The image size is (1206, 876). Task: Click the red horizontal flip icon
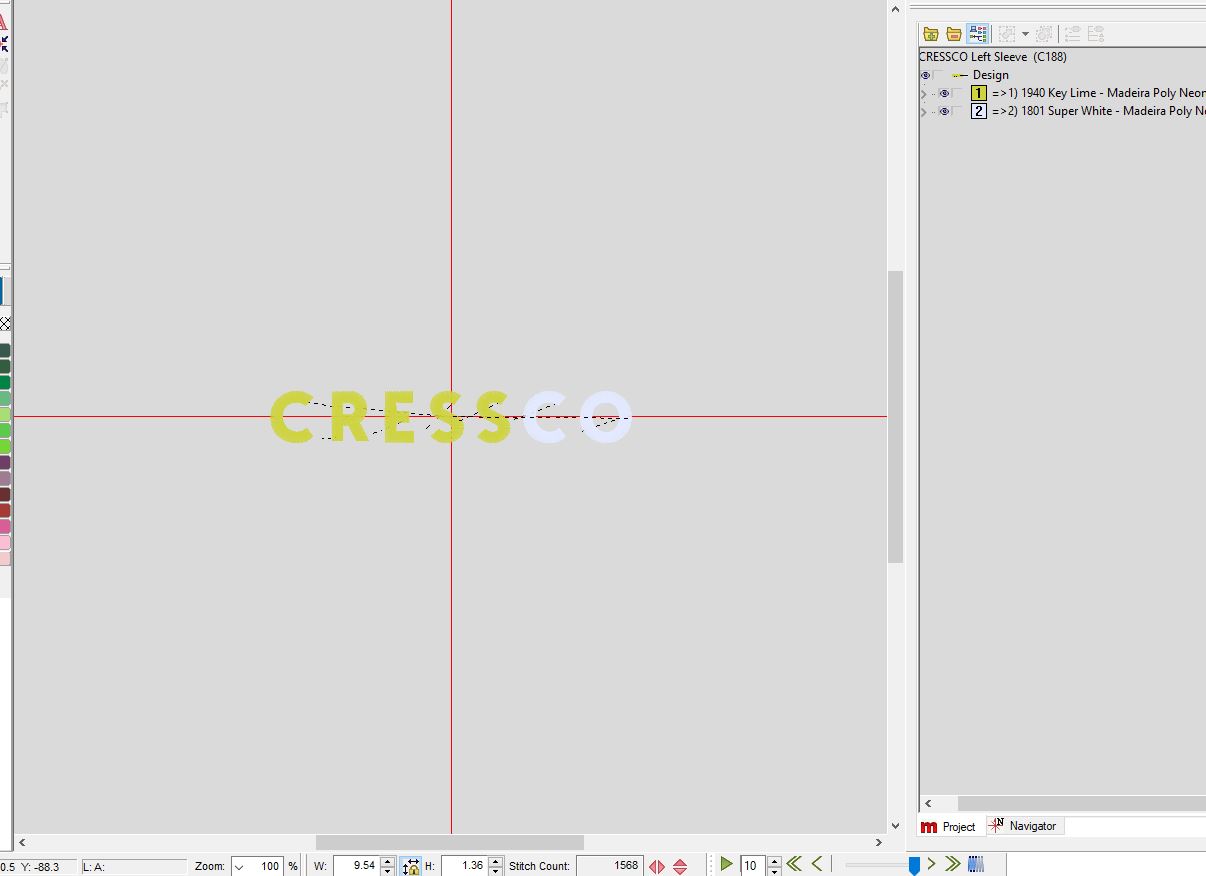click(657, 866)
